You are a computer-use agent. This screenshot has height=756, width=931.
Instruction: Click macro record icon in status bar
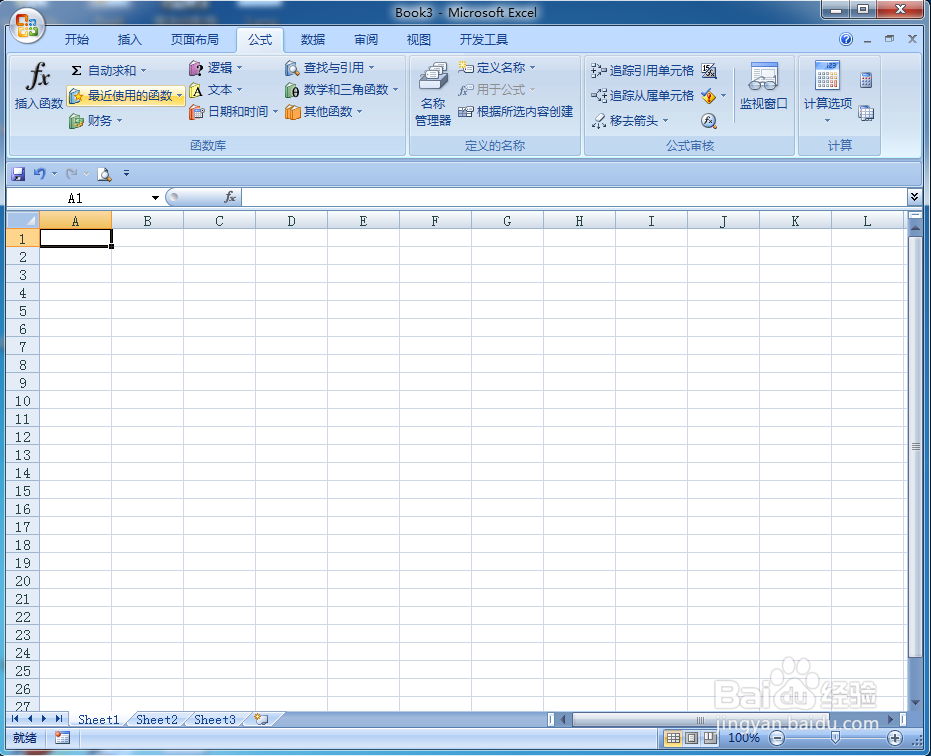(x=62, y=738)
